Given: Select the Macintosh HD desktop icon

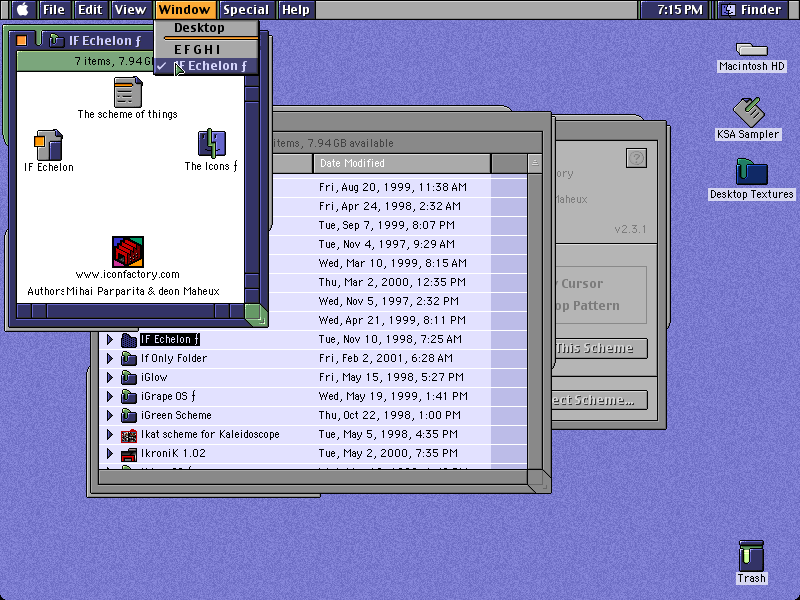Looking at the screenshot, I should [752, 49].
